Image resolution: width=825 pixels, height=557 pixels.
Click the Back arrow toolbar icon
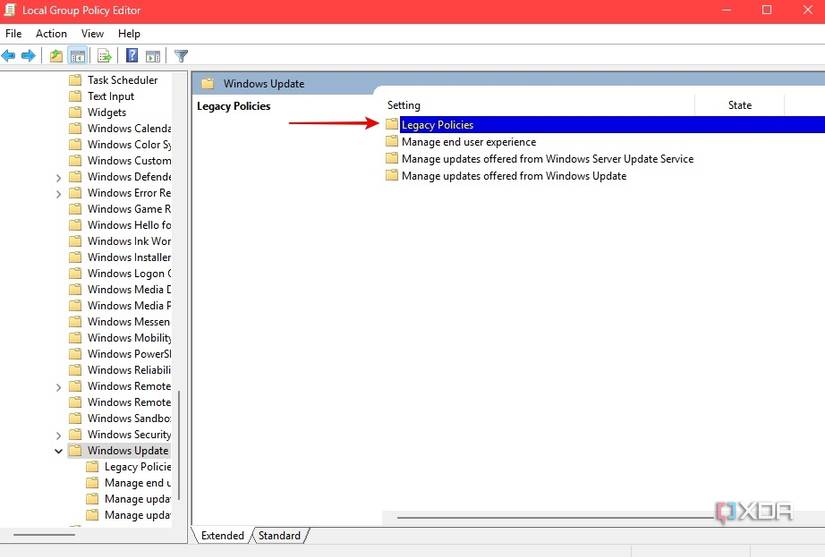click(x=8, y=55)
